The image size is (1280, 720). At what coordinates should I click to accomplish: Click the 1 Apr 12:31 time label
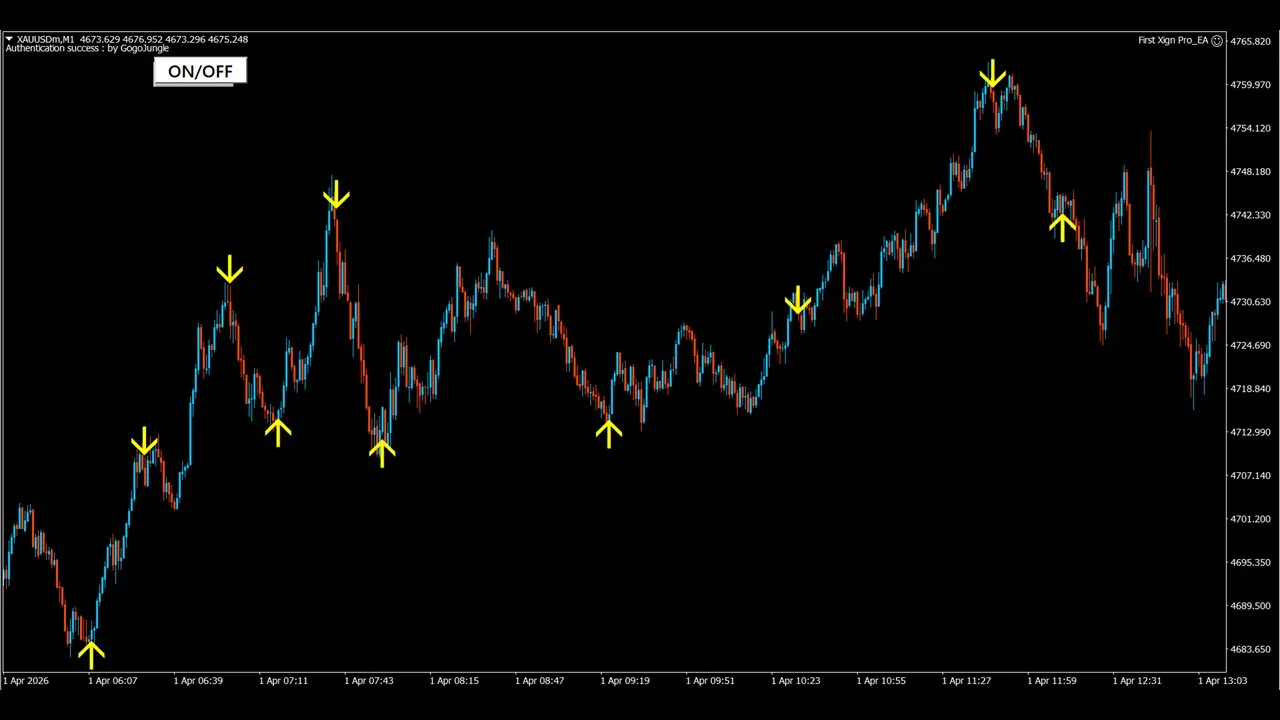[1138, 681]
